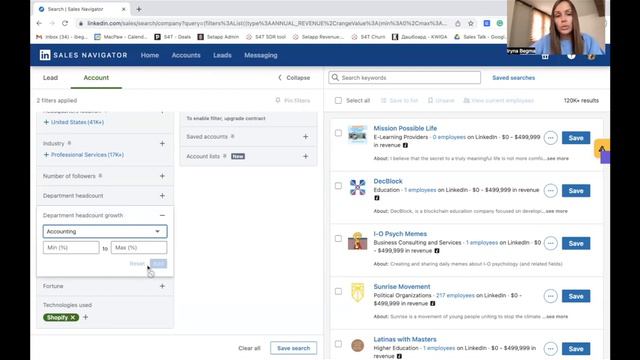This screenshot has height=360, width=640.
Task: Expand the Number of followers filter
Action: tap(162, 176)
